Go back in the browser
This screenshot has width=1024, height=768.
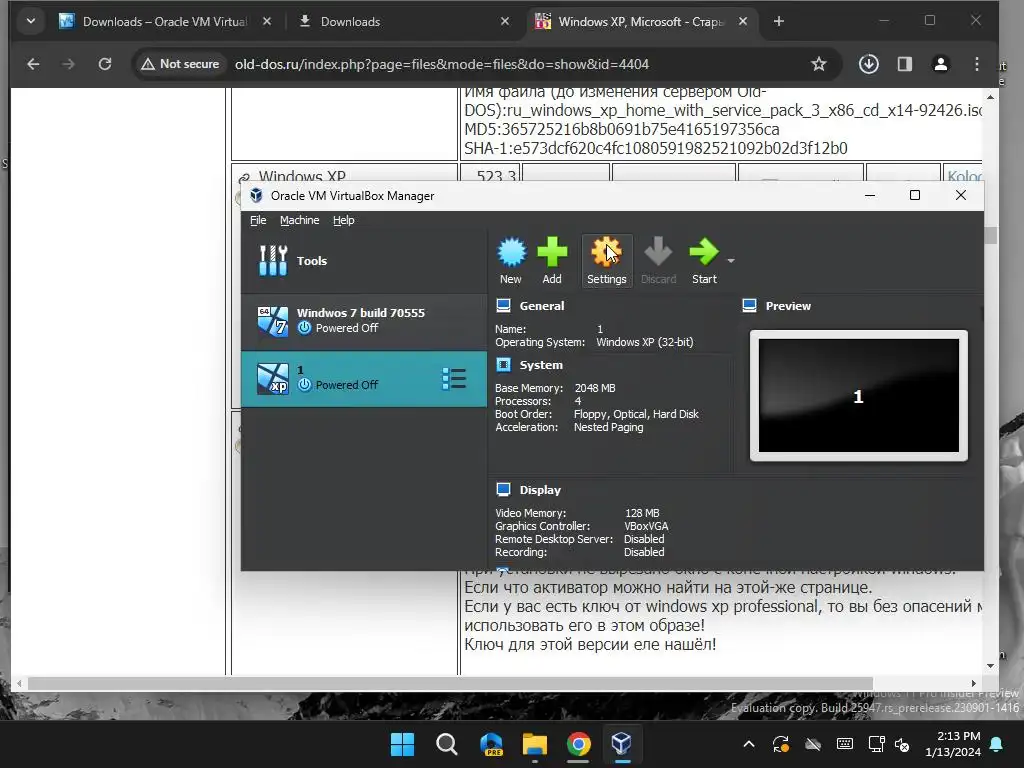33,64
